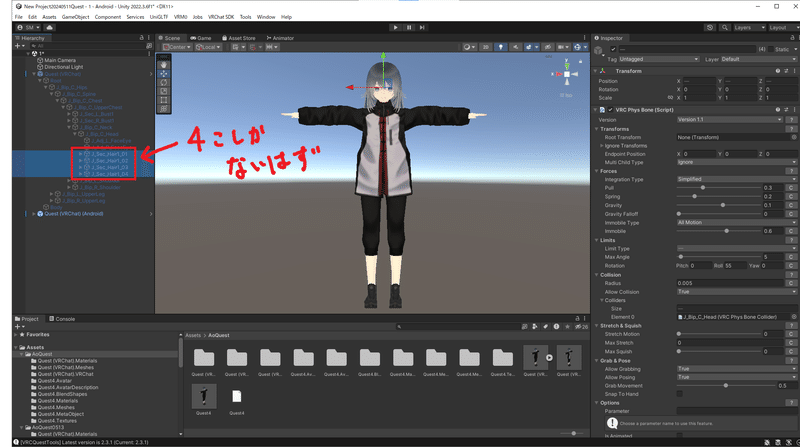Toggle scene lighting lightbulb

(x=501, y=47)
